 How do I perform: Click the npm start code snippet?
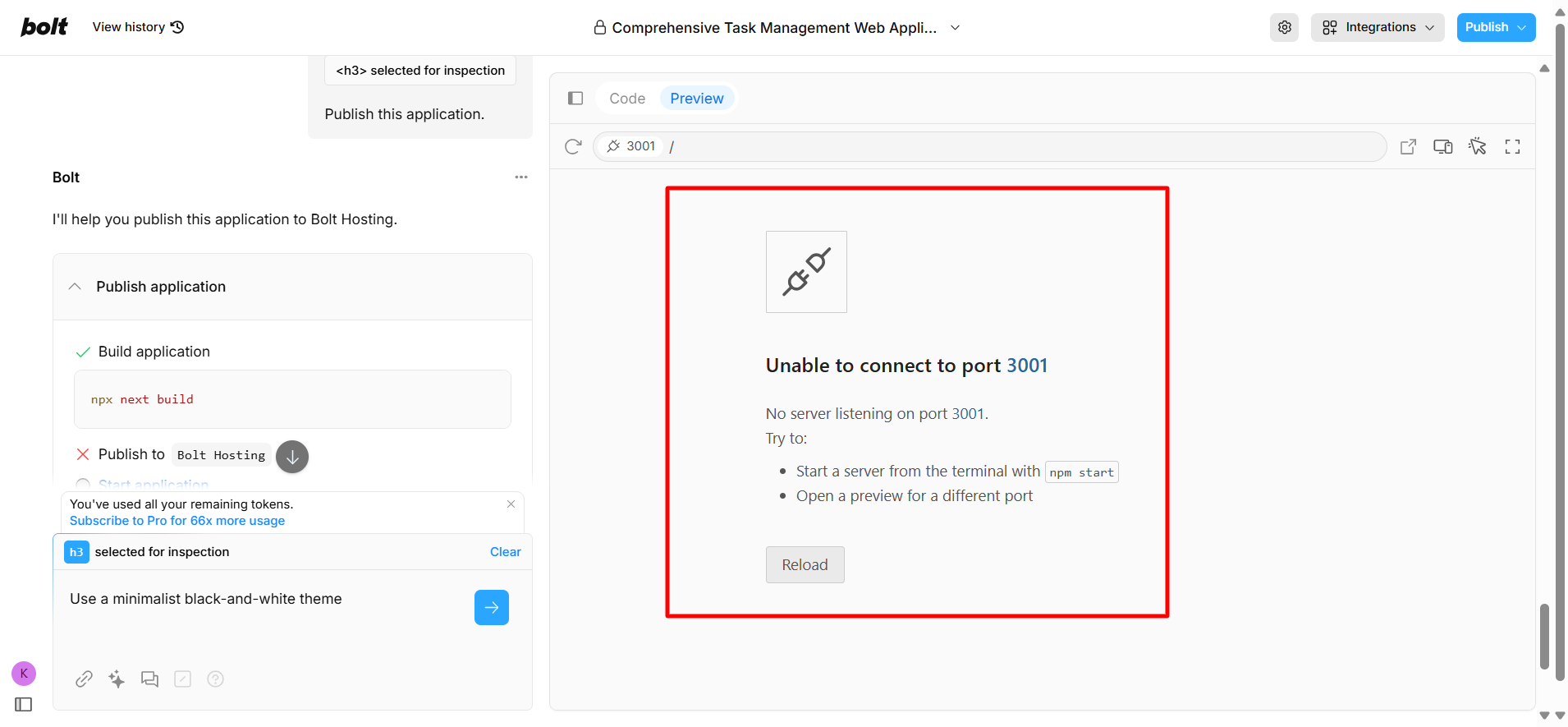click(x=1082, y=472)
